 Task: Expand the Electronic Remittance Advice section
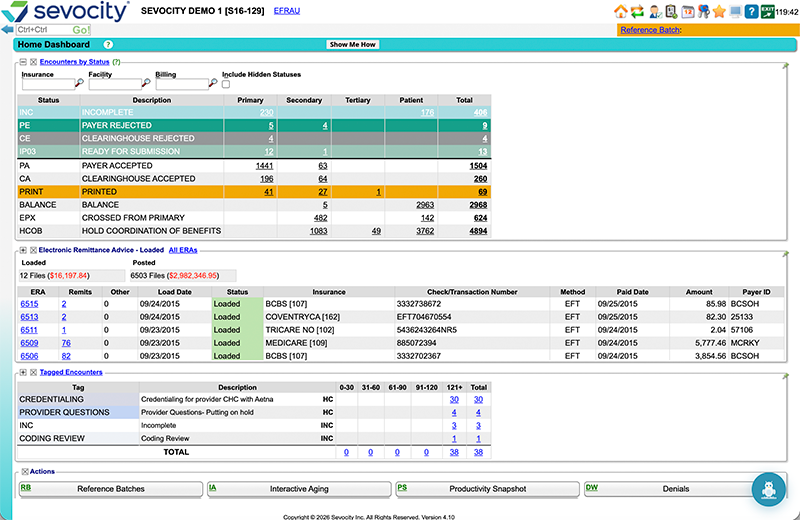coord(23,250)
